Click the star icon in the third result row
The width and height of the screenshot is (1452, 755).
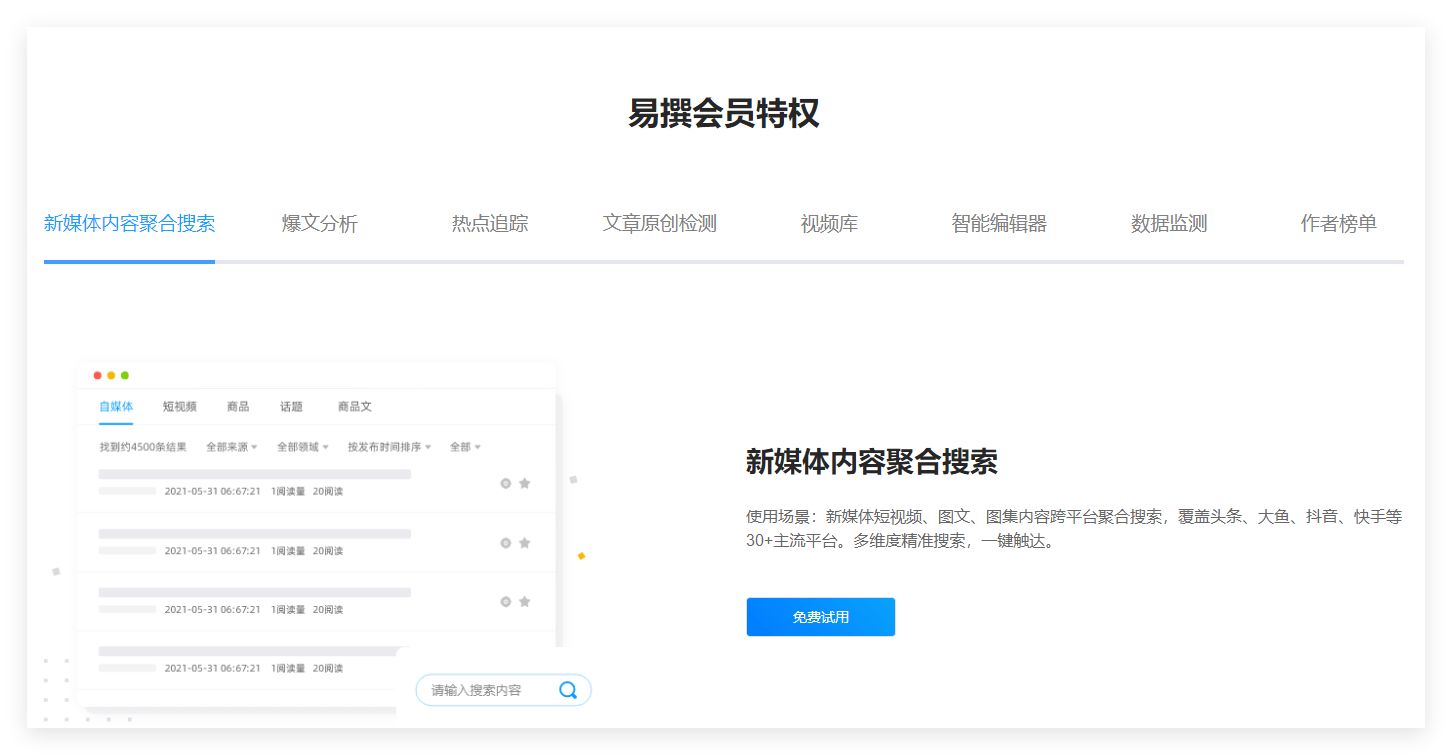click(x=524, y=601)
